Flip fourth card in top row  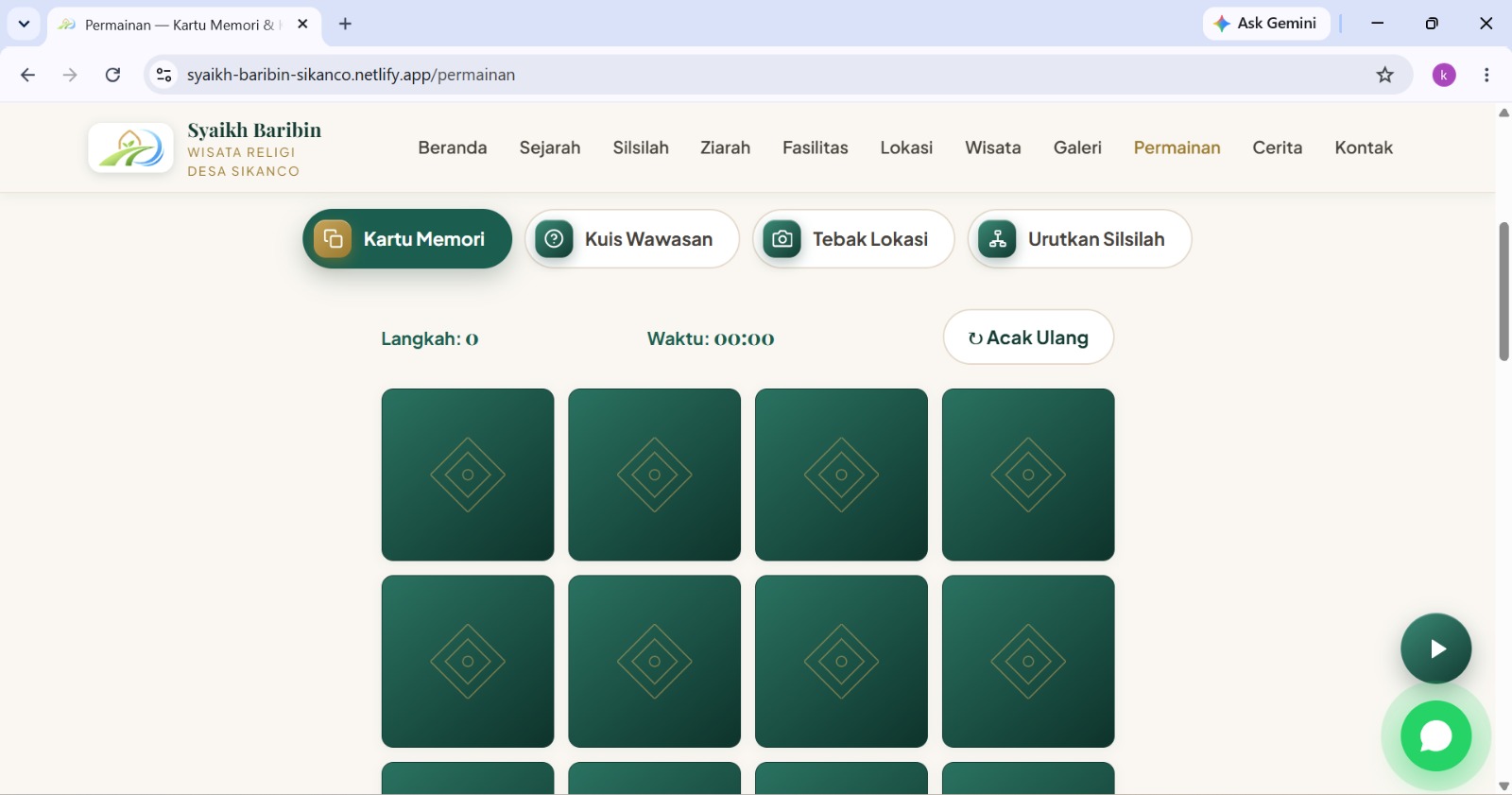(x=1028, y=475)
